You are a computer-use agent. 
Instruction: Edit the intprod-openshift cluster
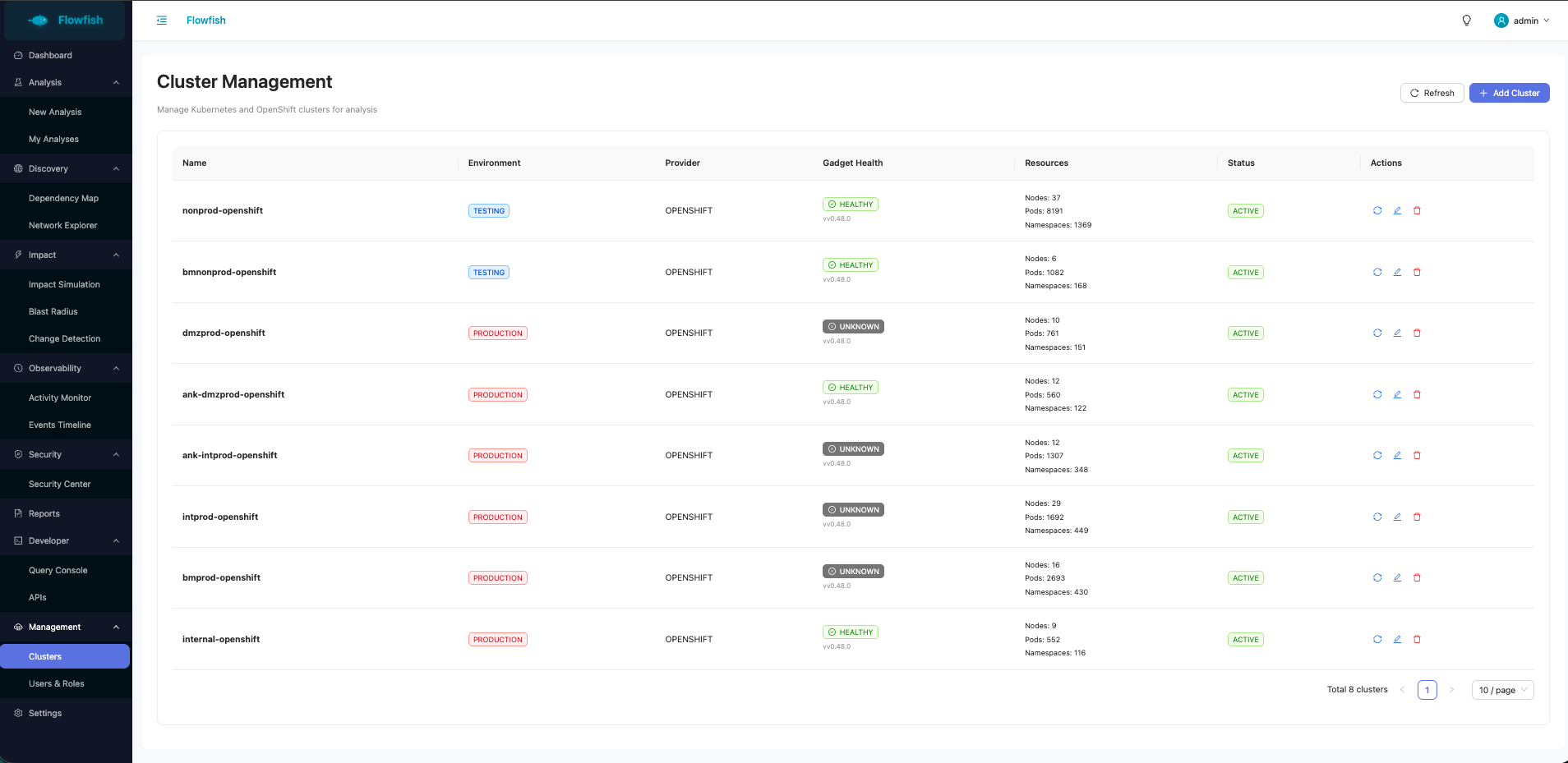pyautogui.click(x=1397, y=517)
